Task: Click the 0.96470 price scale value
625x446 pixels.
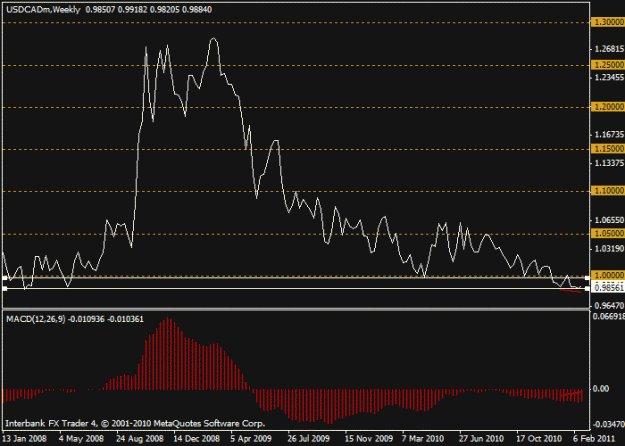Action: pyautogui.click(x=609, y=306)
